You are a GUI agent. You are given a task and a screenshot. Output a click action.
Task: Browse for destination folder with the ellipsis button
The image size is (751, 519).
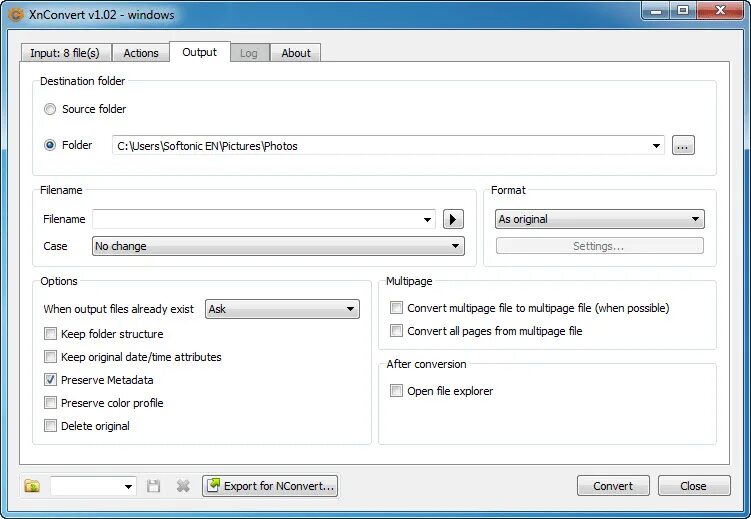pyautogui.click(x=683, y=146)
